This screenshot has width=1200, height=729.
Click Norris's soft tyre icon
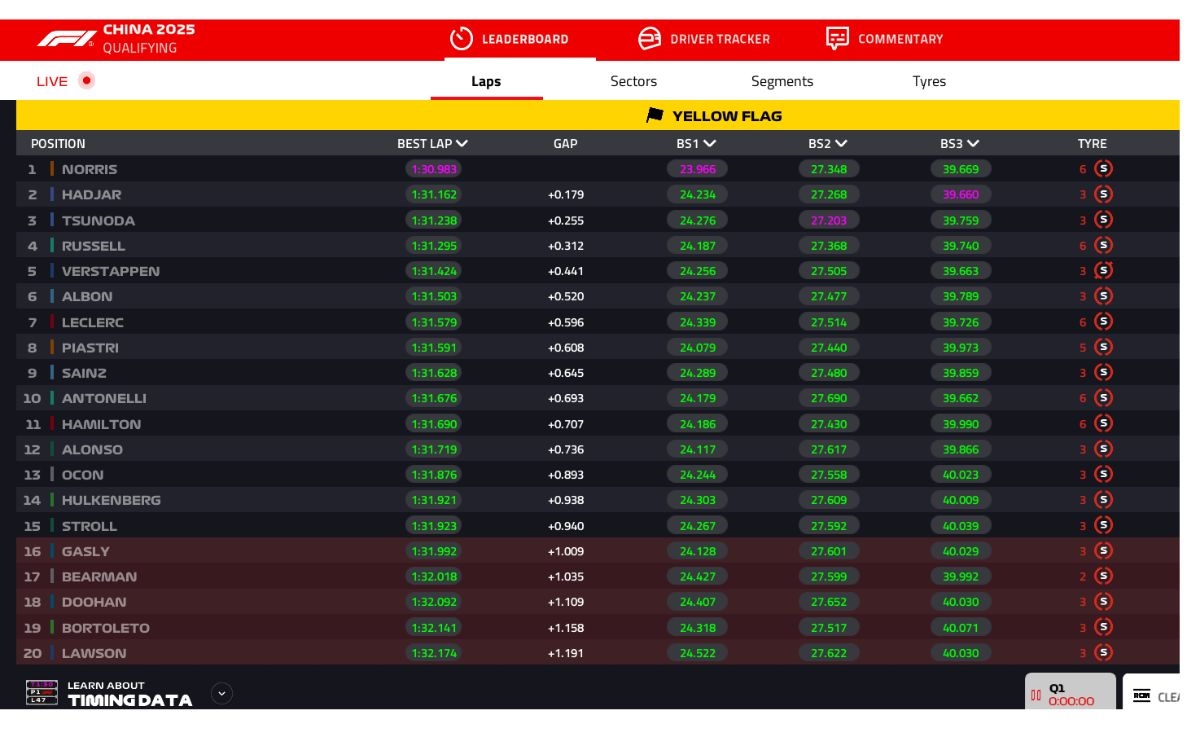coord(1103,169)
